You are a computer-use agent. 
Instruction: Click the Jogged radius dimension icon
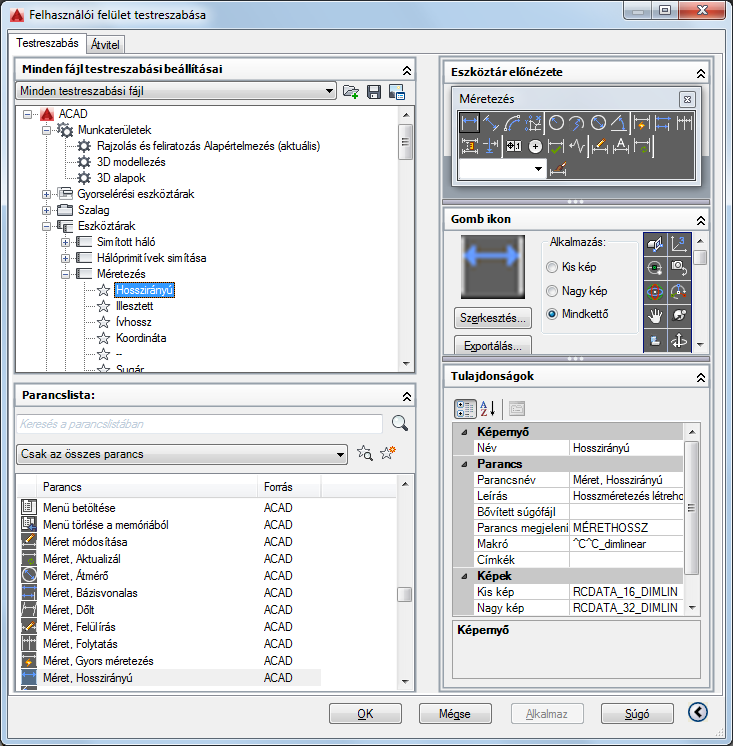577,123
